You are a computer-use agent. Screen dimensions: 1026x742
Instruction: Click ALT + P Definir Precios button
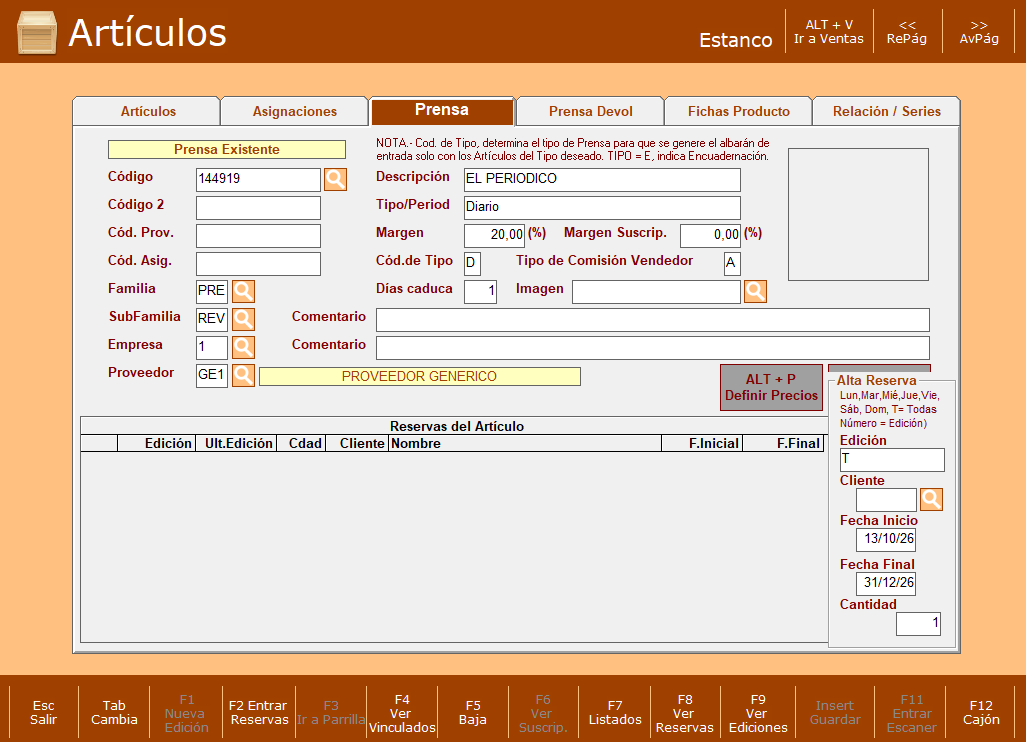[x=771, y=387]
